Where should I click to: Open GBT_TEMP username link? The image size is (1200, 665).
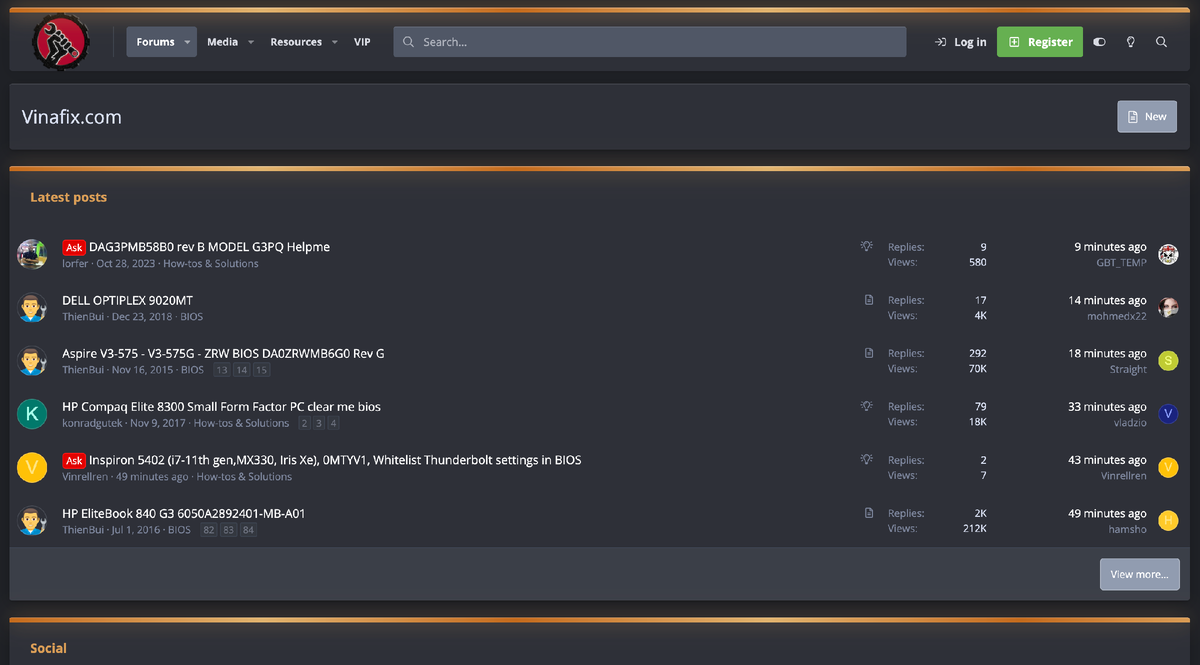1121,263
